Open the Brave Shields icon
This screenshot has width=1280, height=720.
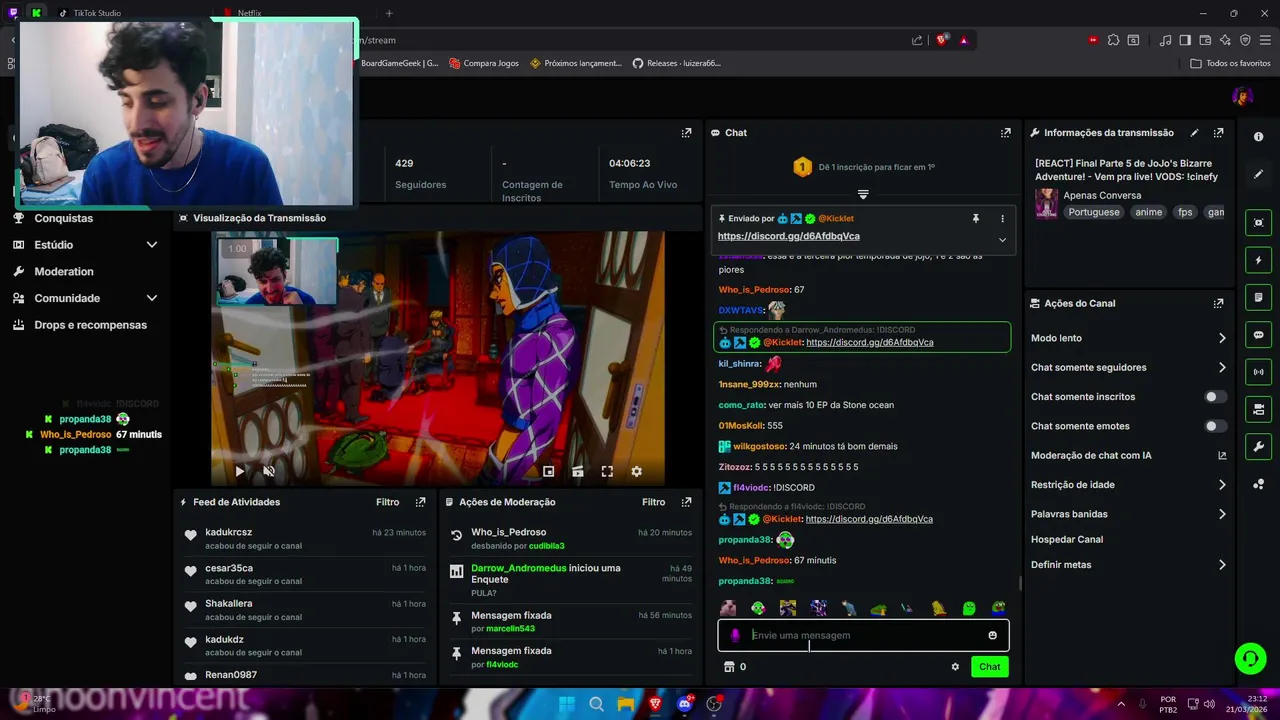click(x=941, y=40)
